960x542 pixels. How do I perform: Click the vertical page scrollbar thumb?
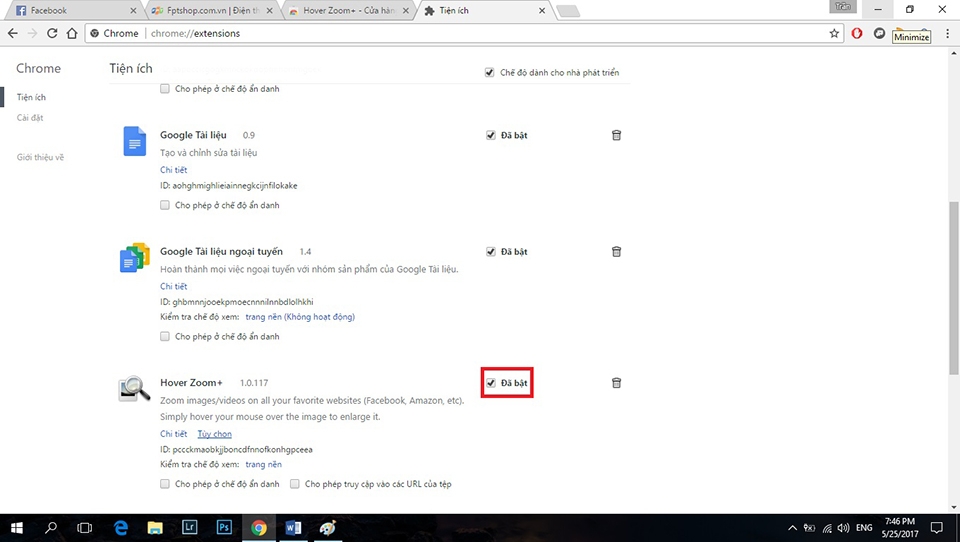click(x=954, y=288)
